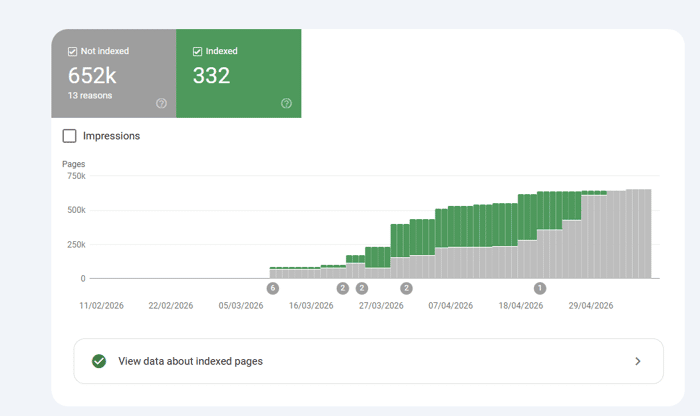Click green bar segment above 07/04/2026
Viewport: 700px width, 416px height.
(451, 227)
